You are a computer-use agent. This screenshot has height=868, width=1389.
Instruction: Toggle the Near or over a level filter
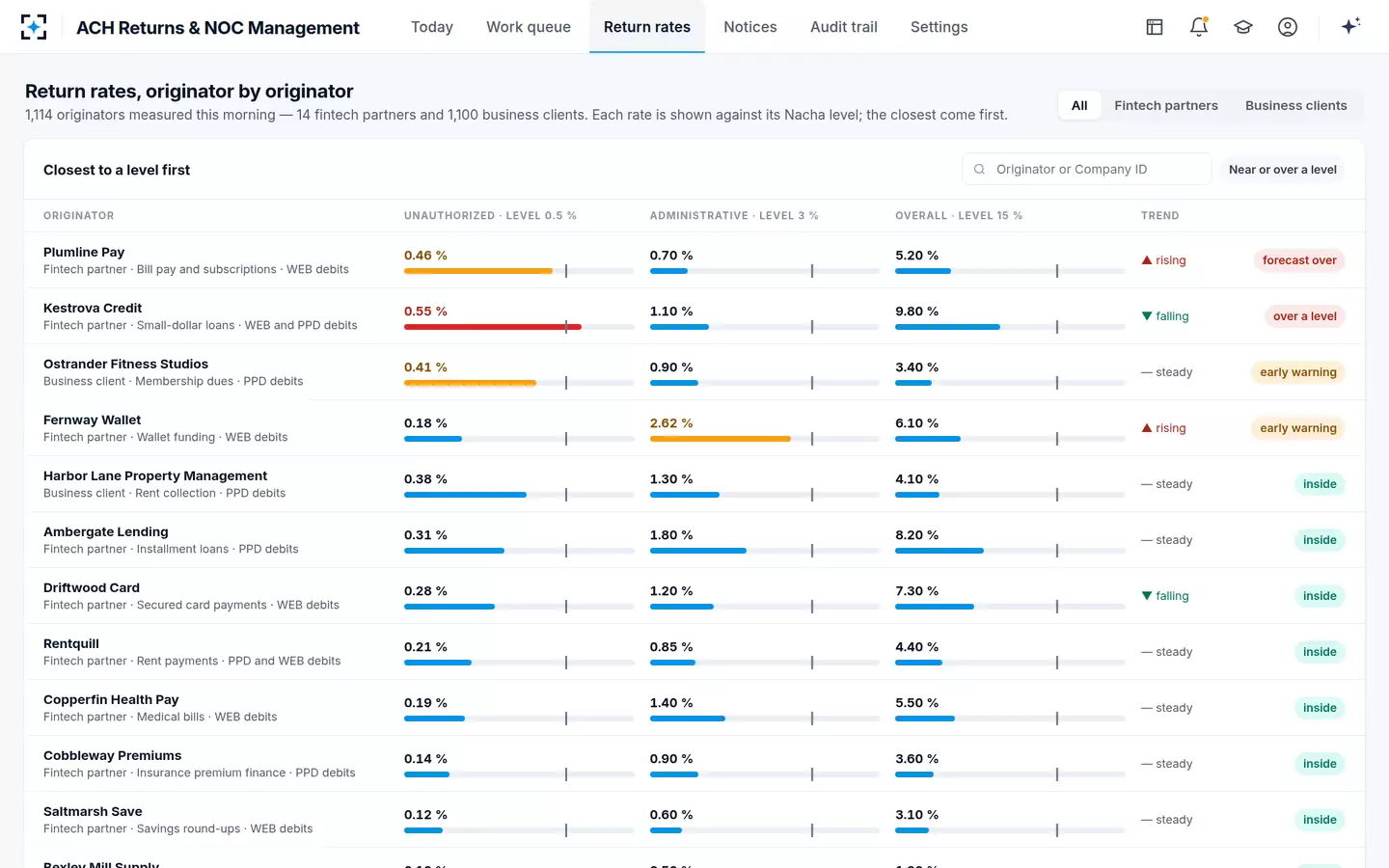point(1283,169)
